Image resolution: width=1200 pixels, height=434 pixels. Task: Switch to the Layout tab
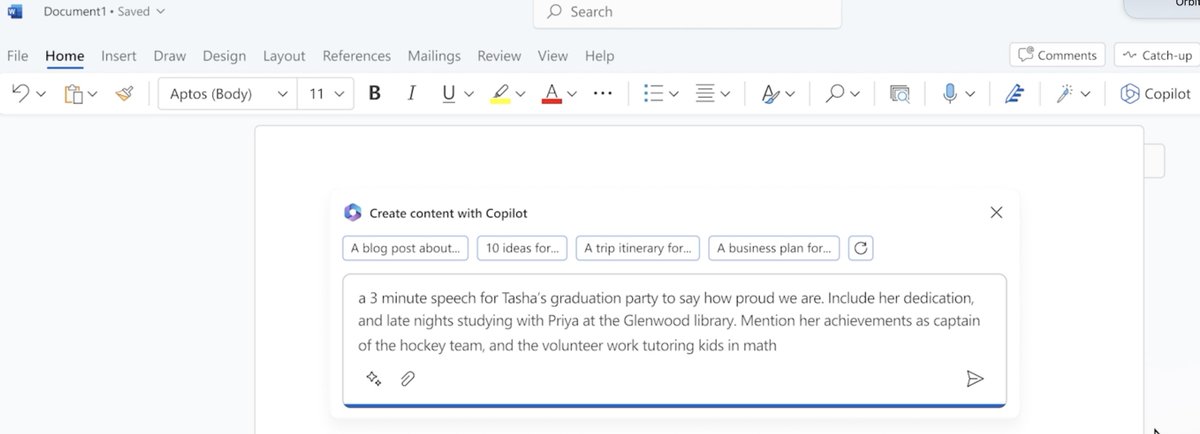284,56
